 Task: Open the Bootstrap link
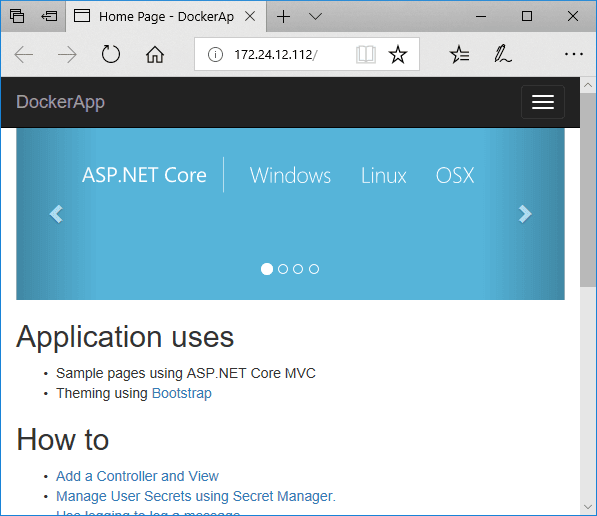pyautogui.click(x=182, y=393)
